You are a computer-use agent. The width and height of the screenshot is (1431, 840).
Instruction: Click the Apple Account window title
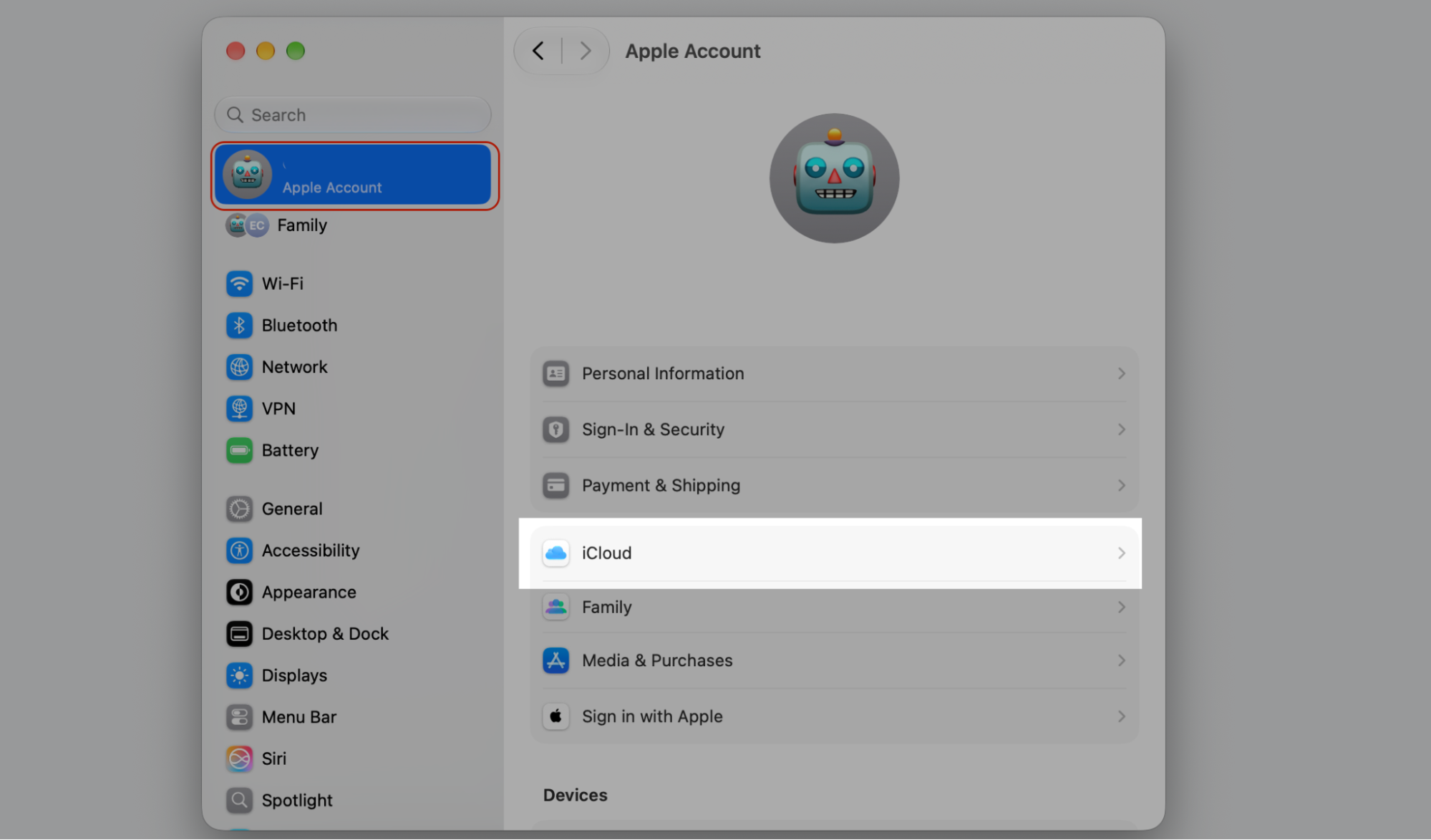(x=692, y=51)
